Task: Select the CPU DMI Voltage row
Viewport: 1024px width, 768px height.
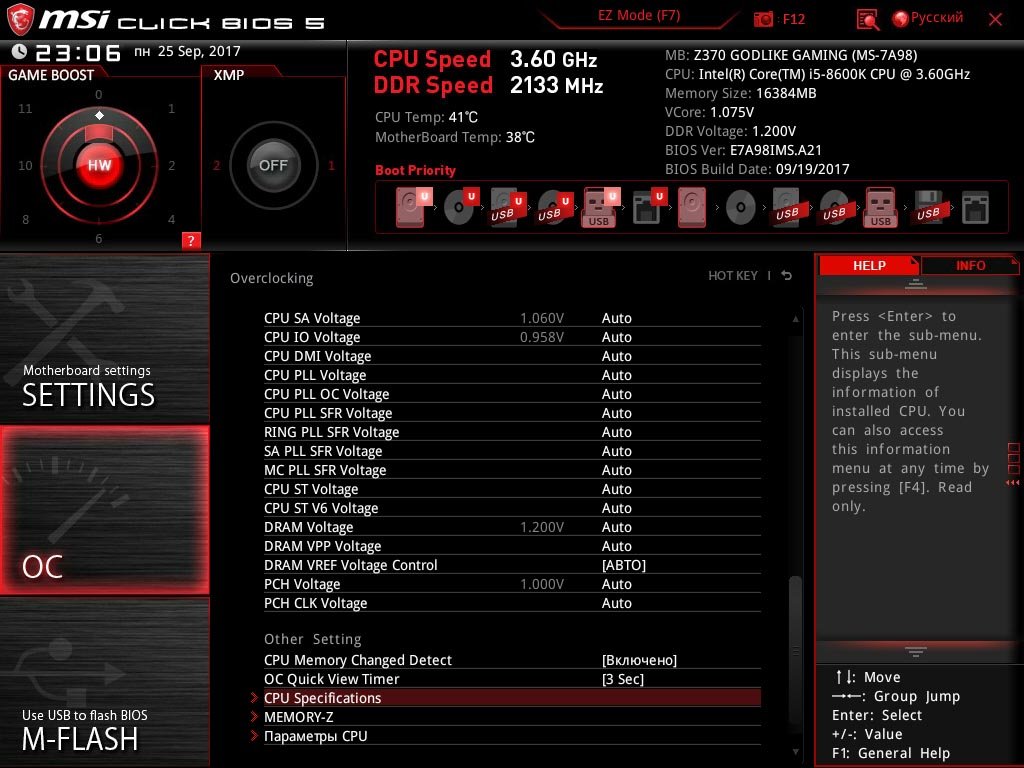Action: click(x=512, y=356)
